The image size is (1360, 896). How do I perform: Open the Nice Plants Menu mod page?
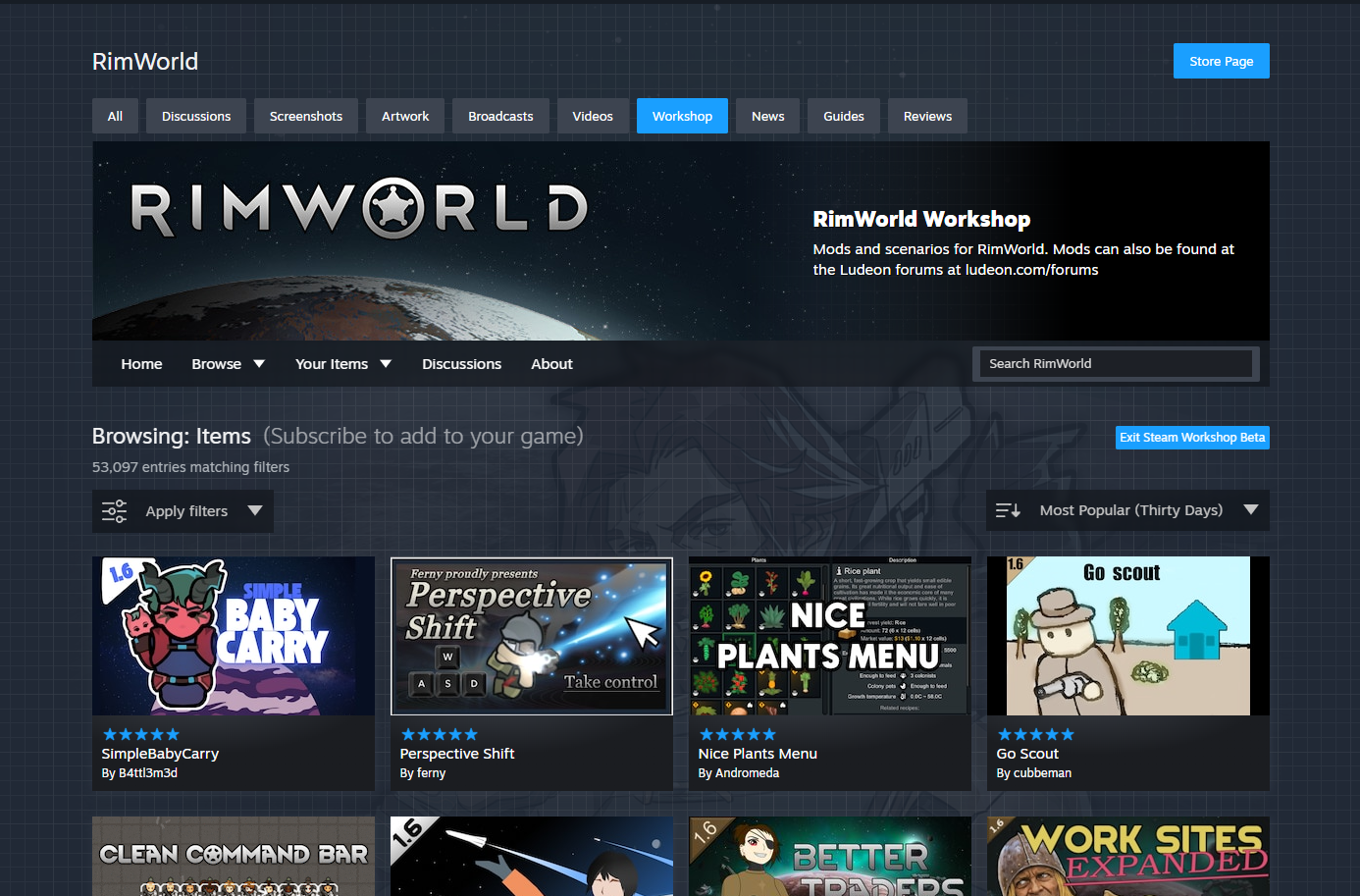pyautogui.click(x=758, y=753)
